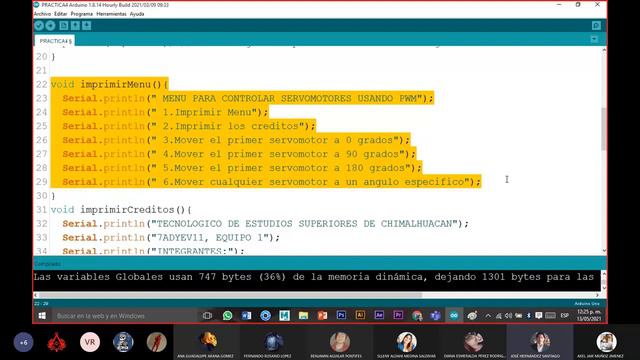Click the line with 'MENU PARA CONTROLAR SERVOMOTORES'
Viewport: 640px width, 360px height.
pos(248,98)
